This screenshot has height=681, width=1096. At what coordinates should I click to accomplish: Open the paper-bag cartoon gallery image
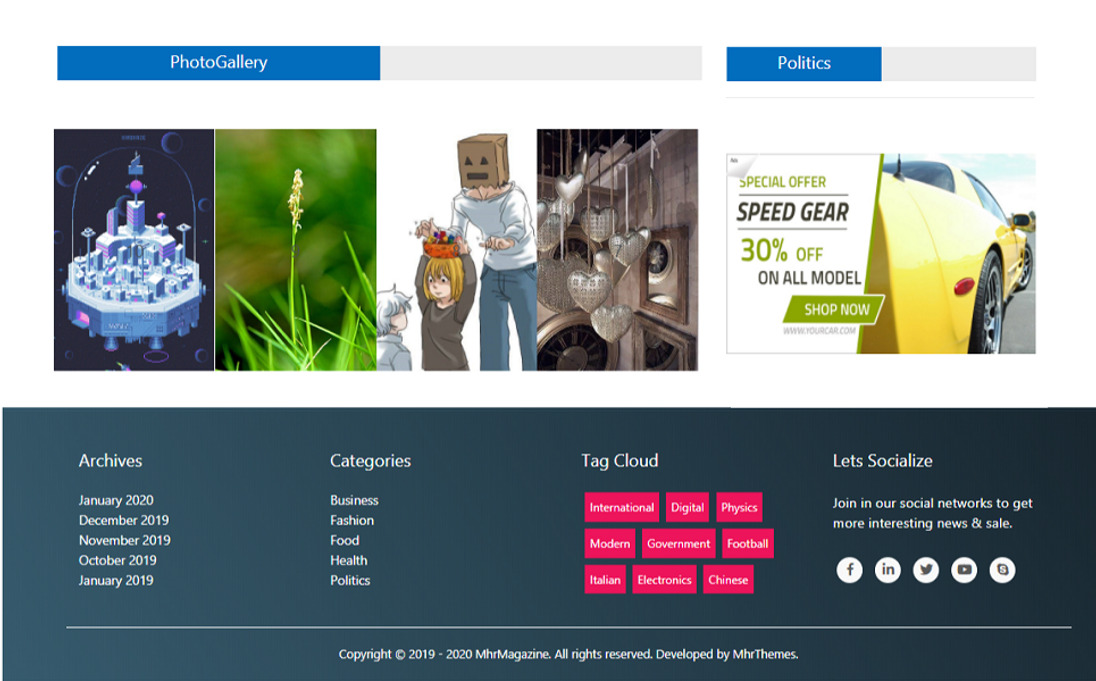pyautogui.click(x=456, y=250)
